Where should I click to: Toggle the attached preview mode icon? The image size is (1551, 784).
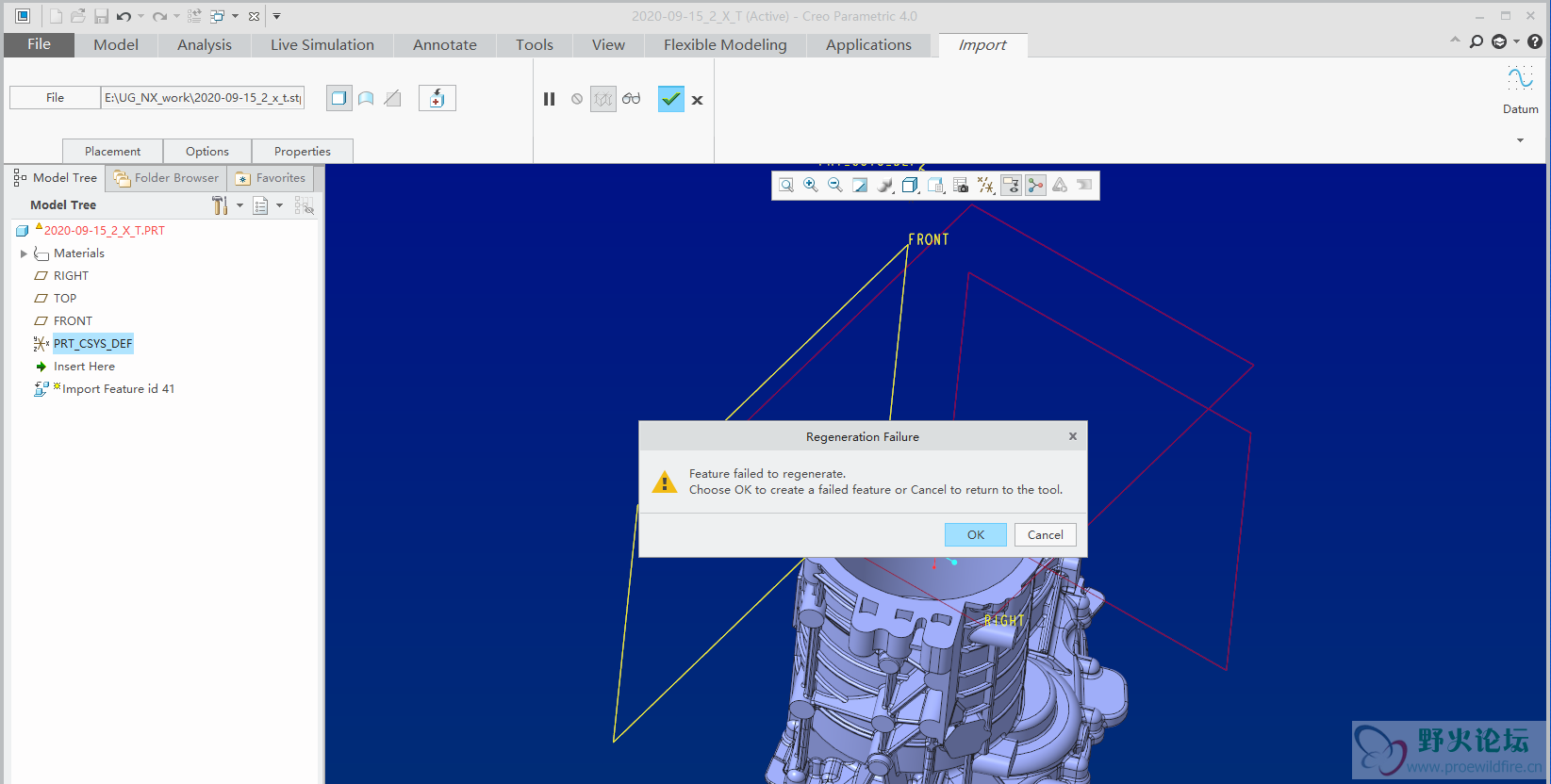pos(603,99)
